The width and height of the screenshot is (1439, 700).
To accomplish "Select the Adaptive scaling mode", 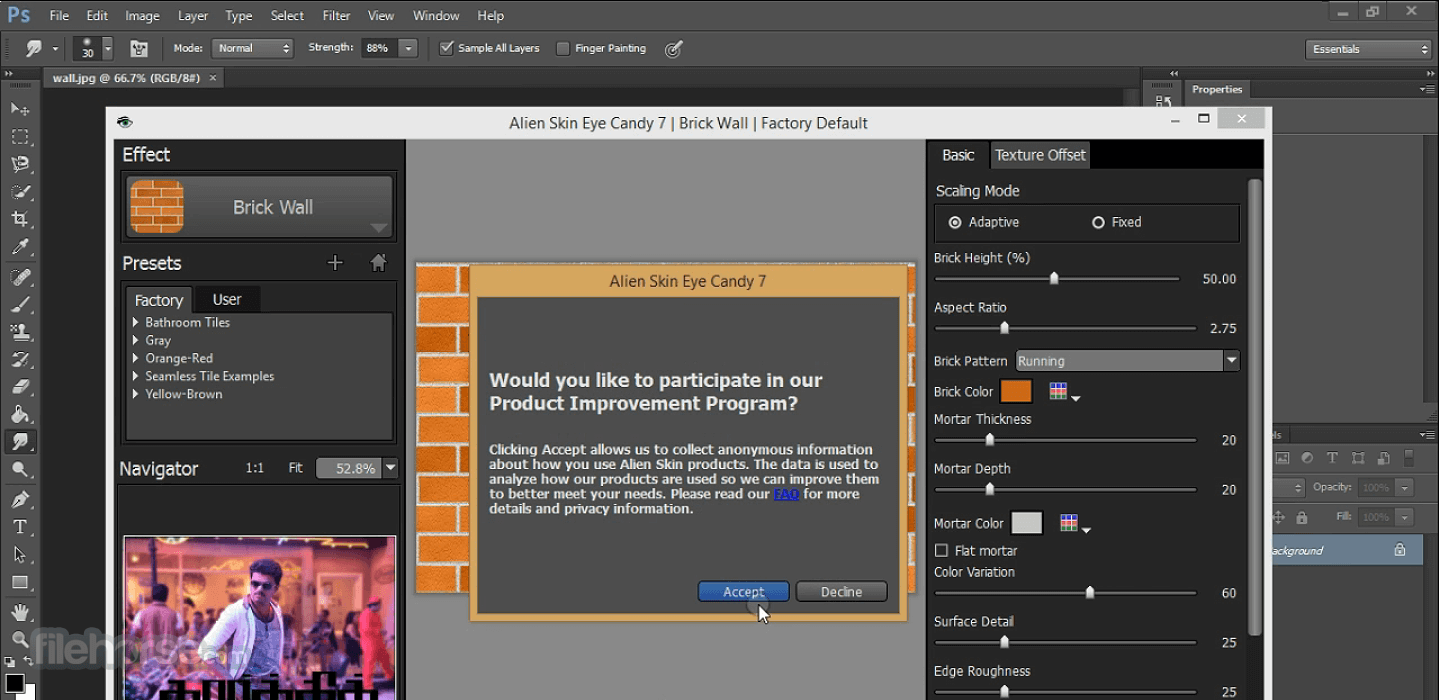I will pyautogui.click(x=955, y=222).
